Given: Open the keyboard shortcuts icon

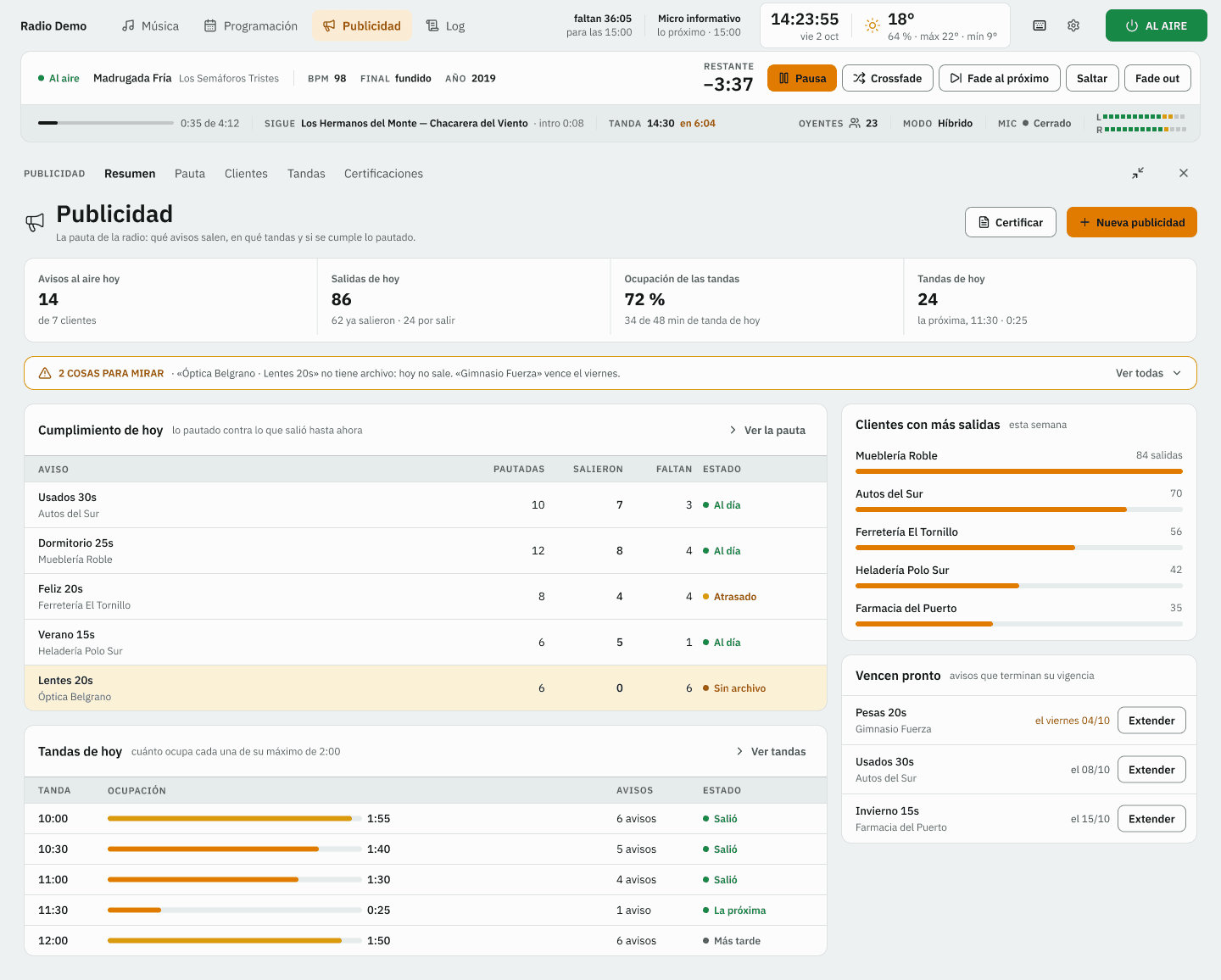Looking at the screenshot, I should pyautogui.click(x=1040, y=25).
